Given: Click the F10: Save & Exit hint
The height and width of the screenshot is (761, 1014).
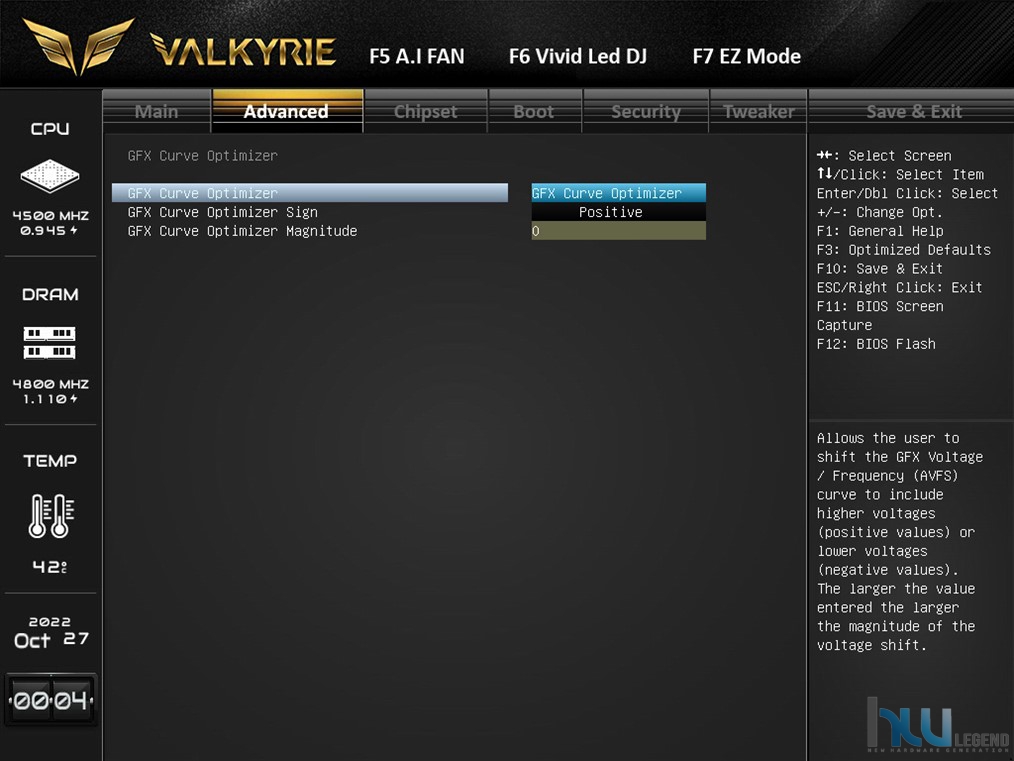Looking at the screenshot, I should [879, 268].
